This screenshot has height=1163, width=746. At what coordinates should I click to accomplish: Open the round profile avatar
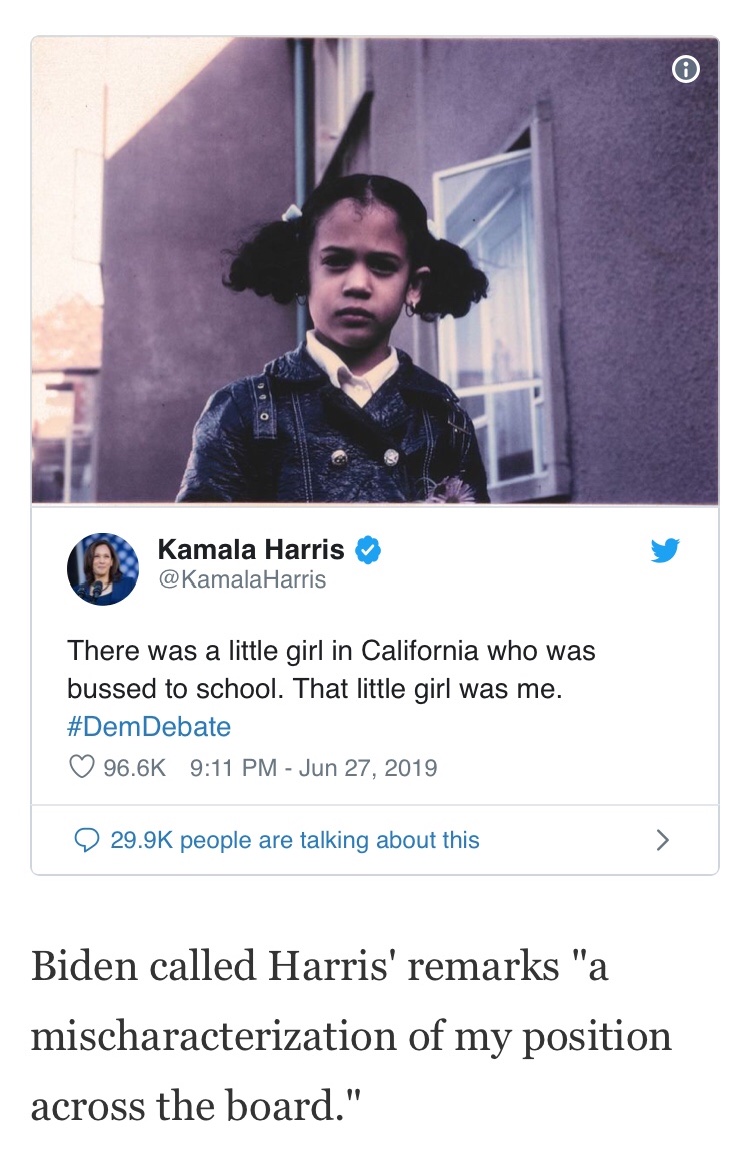[103, 568]
